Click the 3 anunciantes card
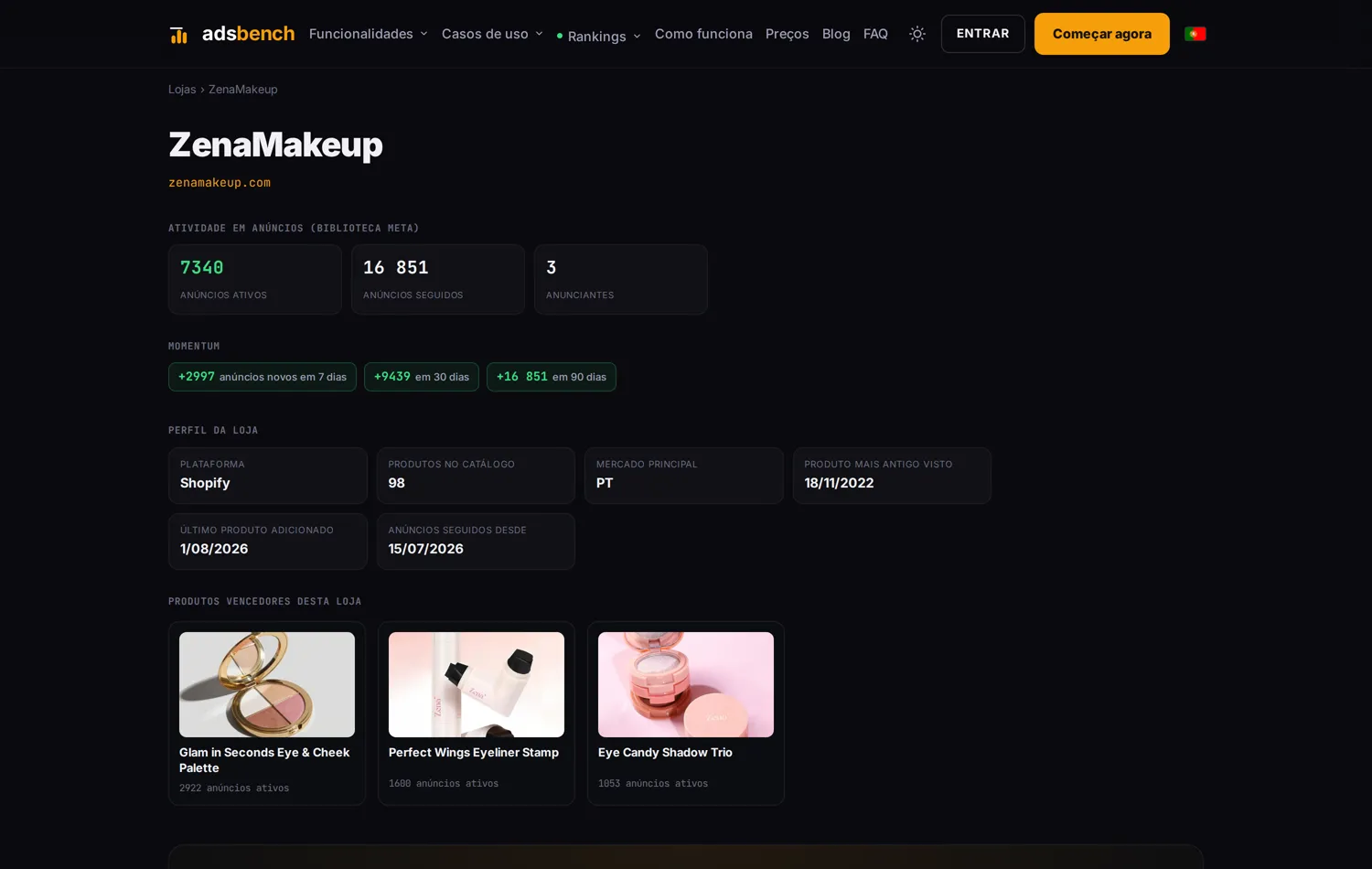The height and width of the screenshot is (869, 1372). pyautogui.click(x=621, y=280)
